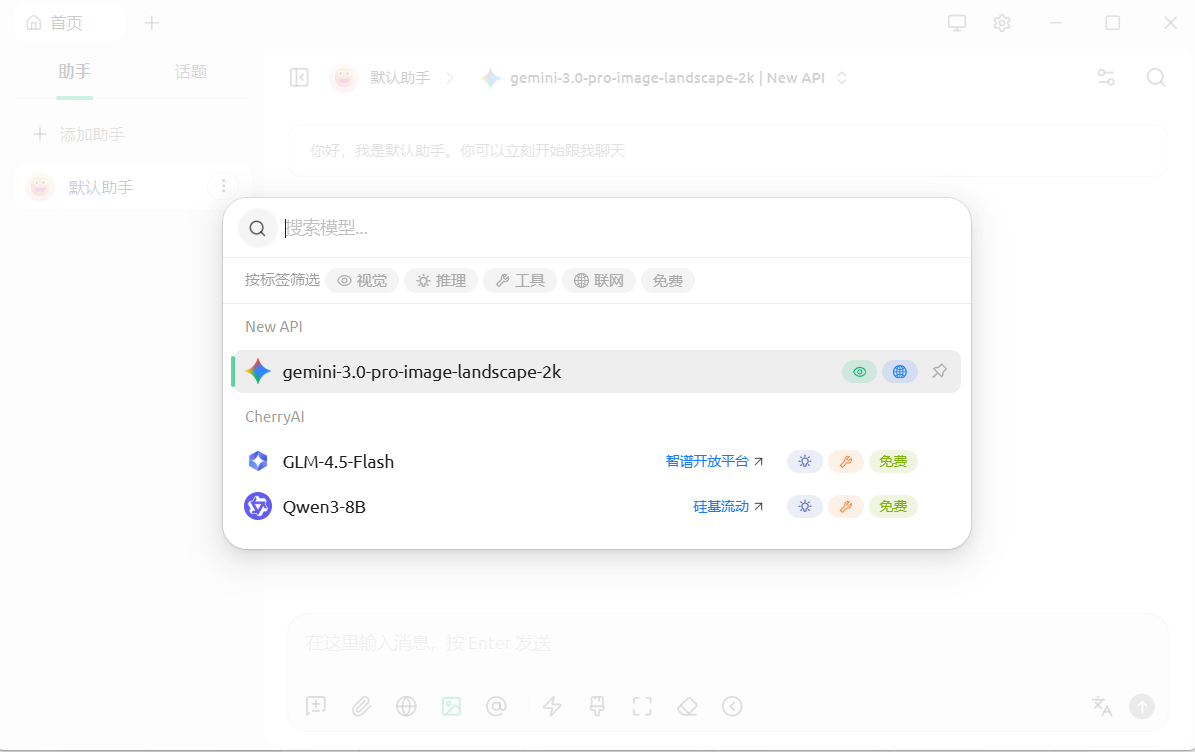Screen dimensions: 1195x752
Task: Filter models by the Vision tag
Action: pyautogui.click(x=362, y=280)
